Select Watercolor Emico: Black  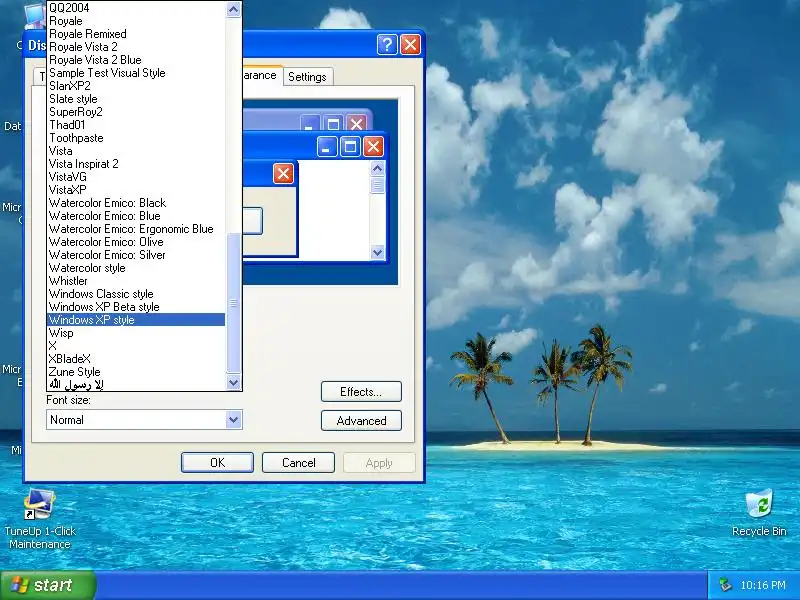click(136, 203)
